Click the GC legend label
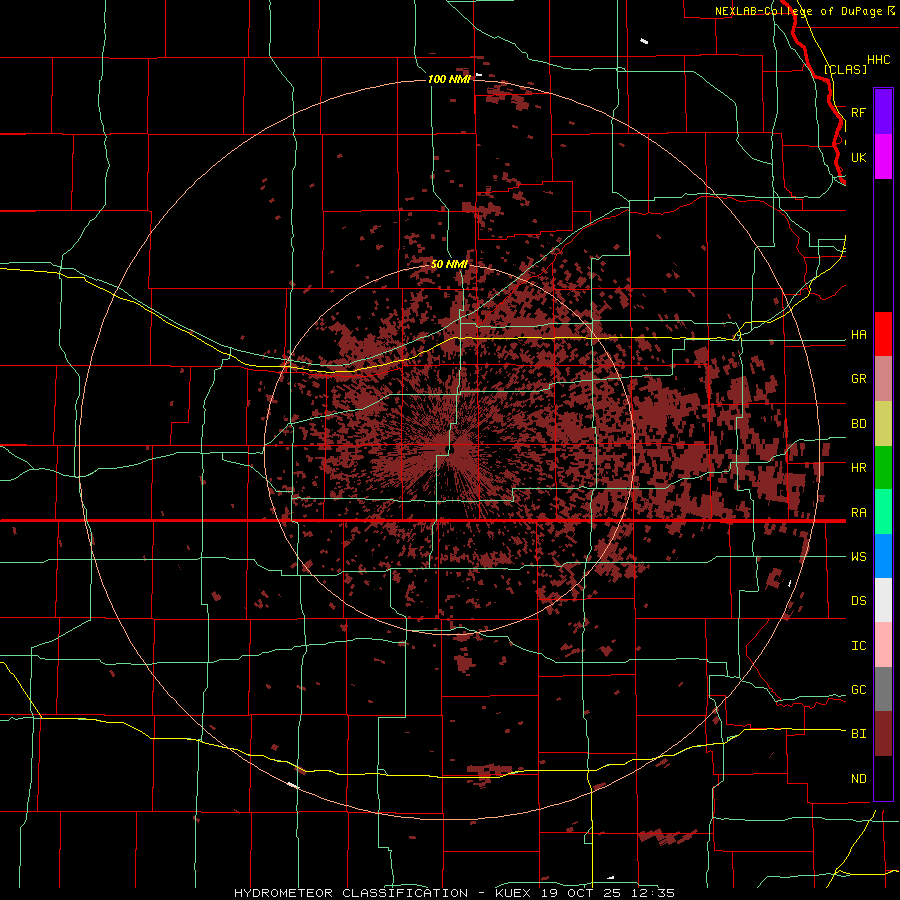The image size is (900, 900). [x=858, y=689]
